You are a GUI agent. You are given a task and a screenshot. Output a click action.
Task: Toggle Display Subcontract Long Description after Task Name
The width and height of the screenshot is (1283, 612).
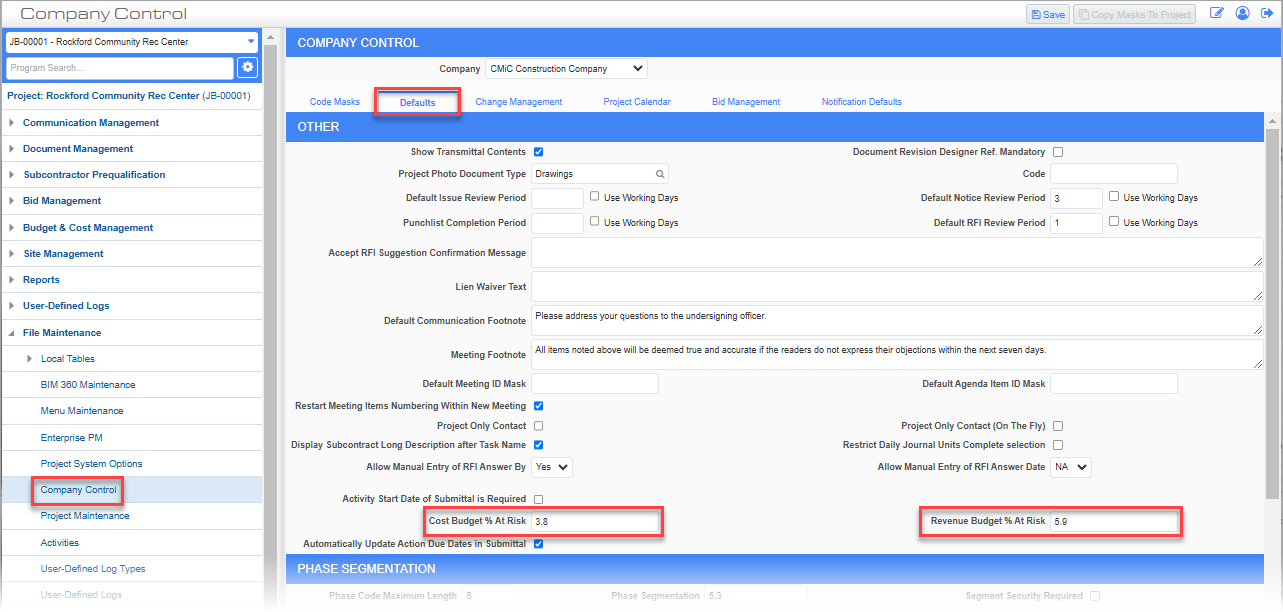click(538, 445)
